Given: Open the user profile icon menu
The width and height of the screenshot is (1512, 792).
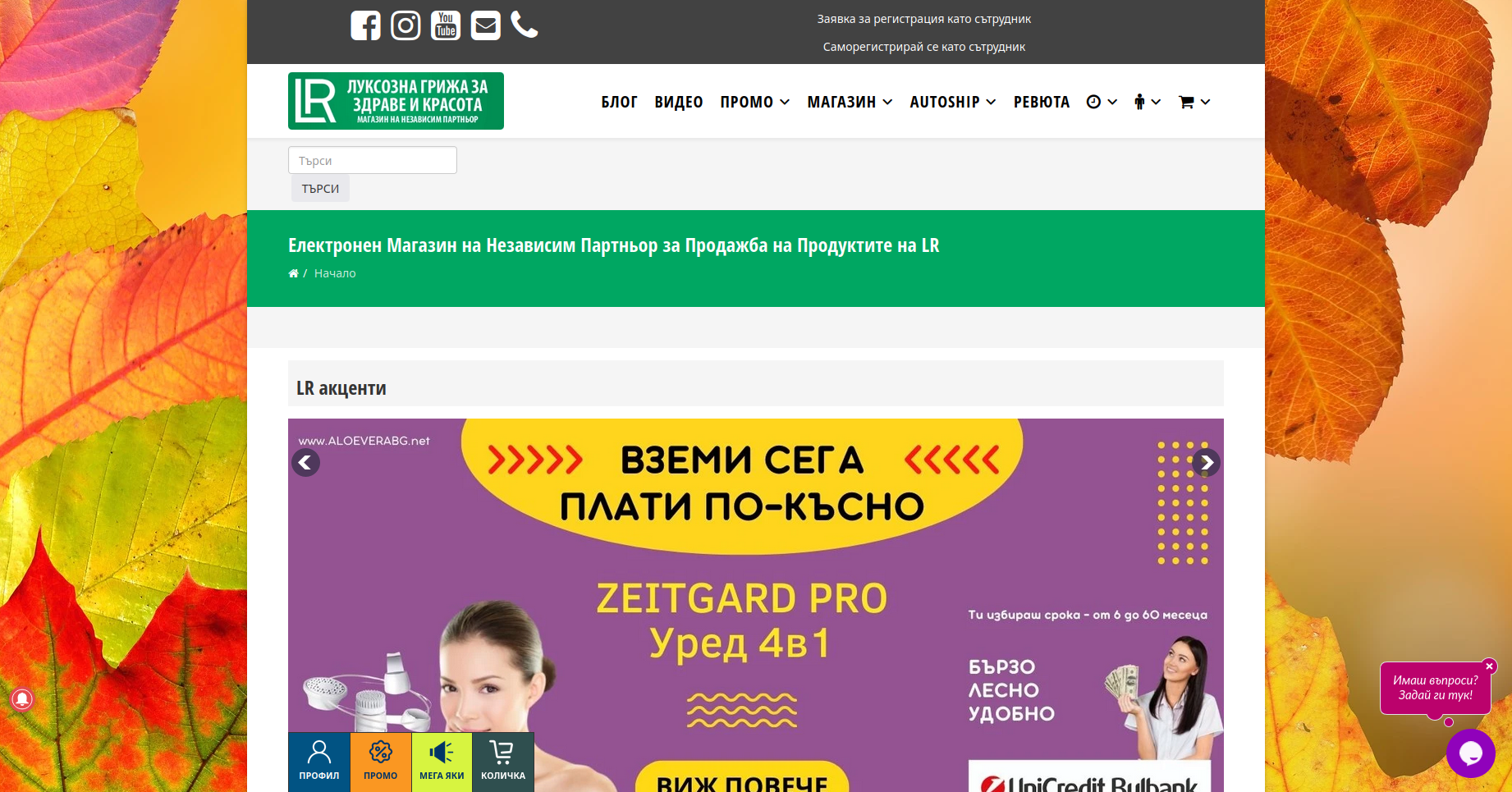Looking at the screenshot, I should tap(1148, 102).
